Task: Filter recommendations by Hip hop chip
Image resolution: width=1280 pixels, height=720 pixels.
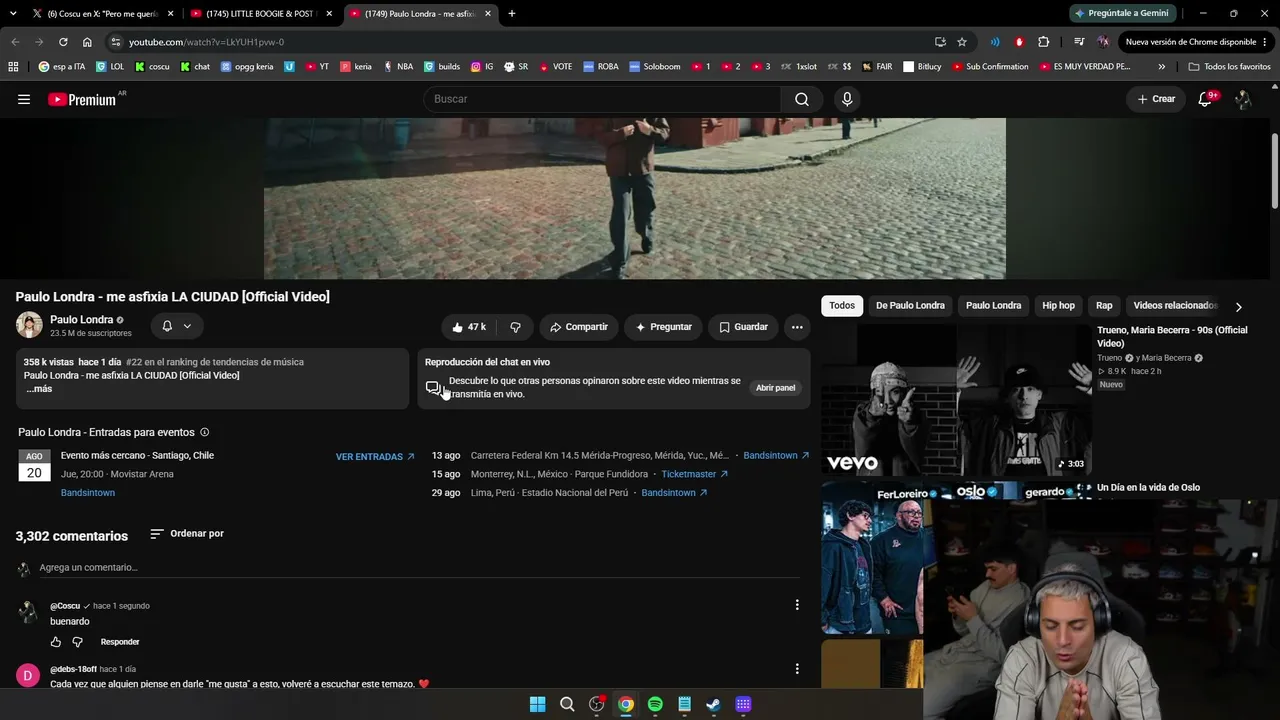Action: [1058, 306]
